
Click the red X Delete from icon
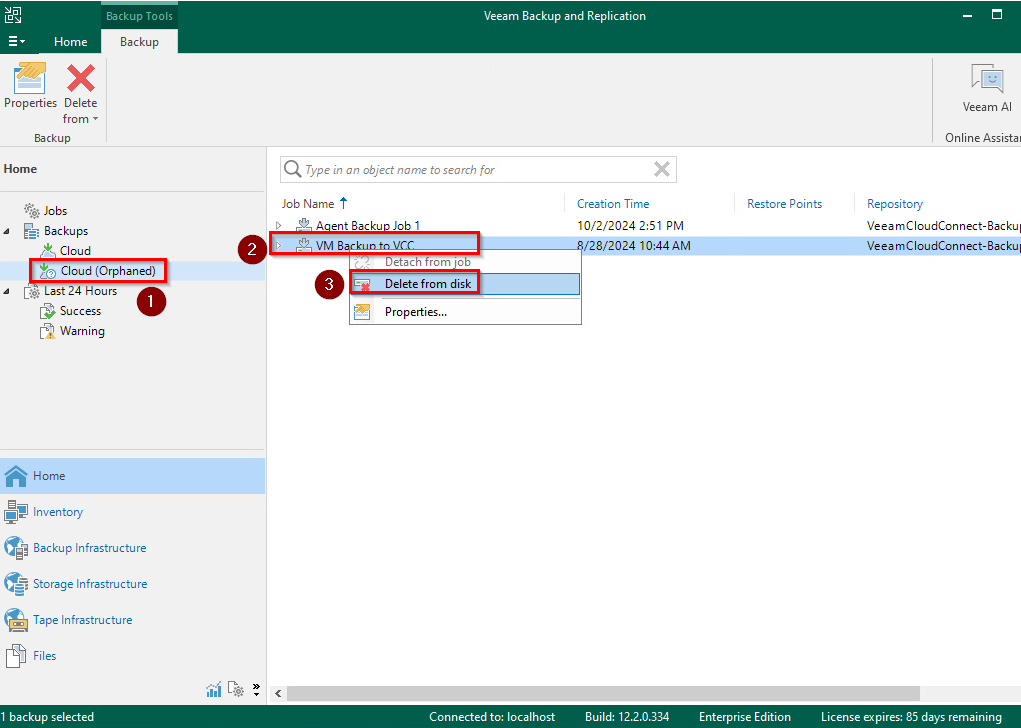[x=81, y=78]
